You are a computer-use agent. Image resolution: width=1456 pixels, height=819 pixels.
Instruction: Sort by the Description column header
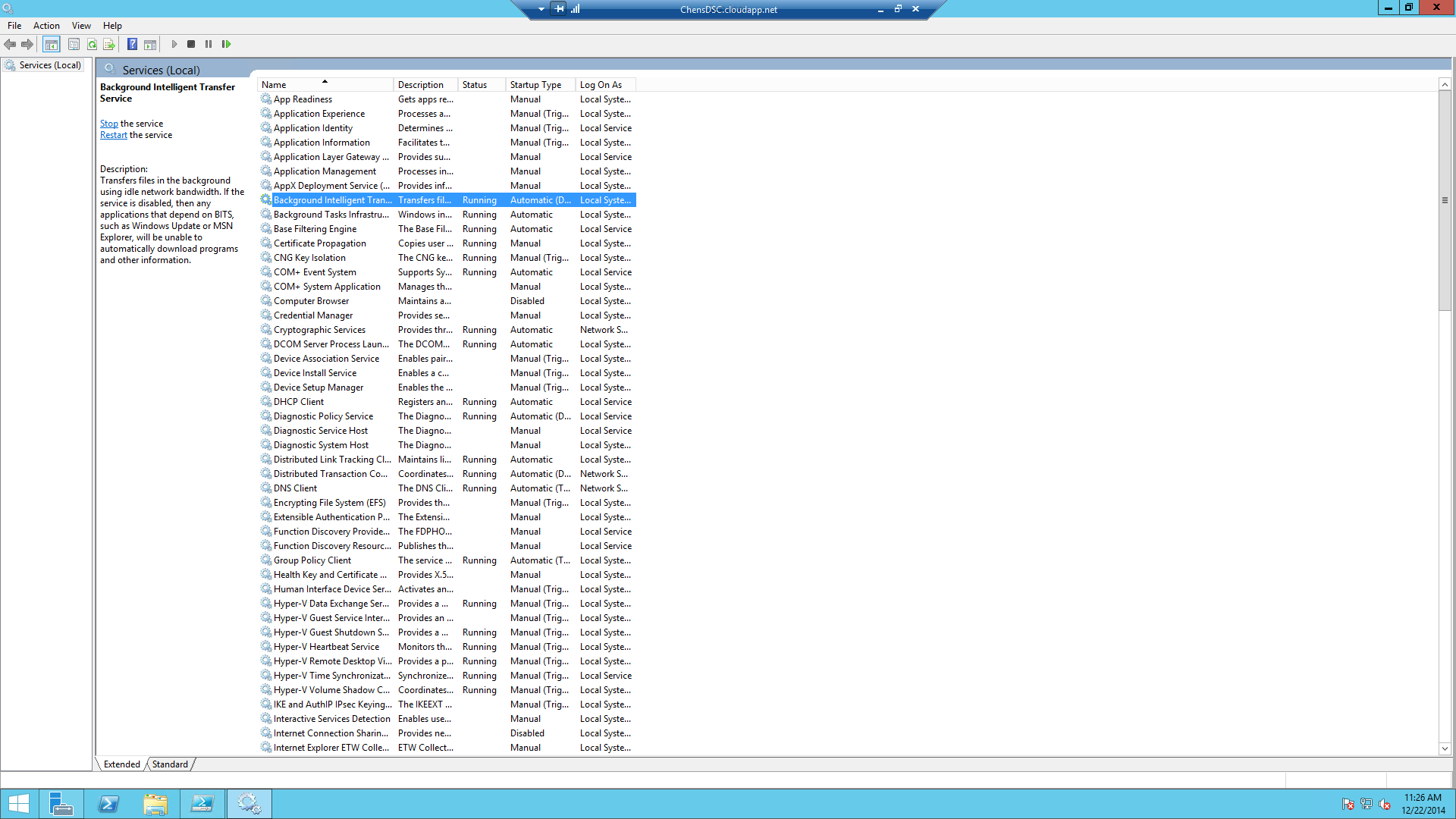425,85
